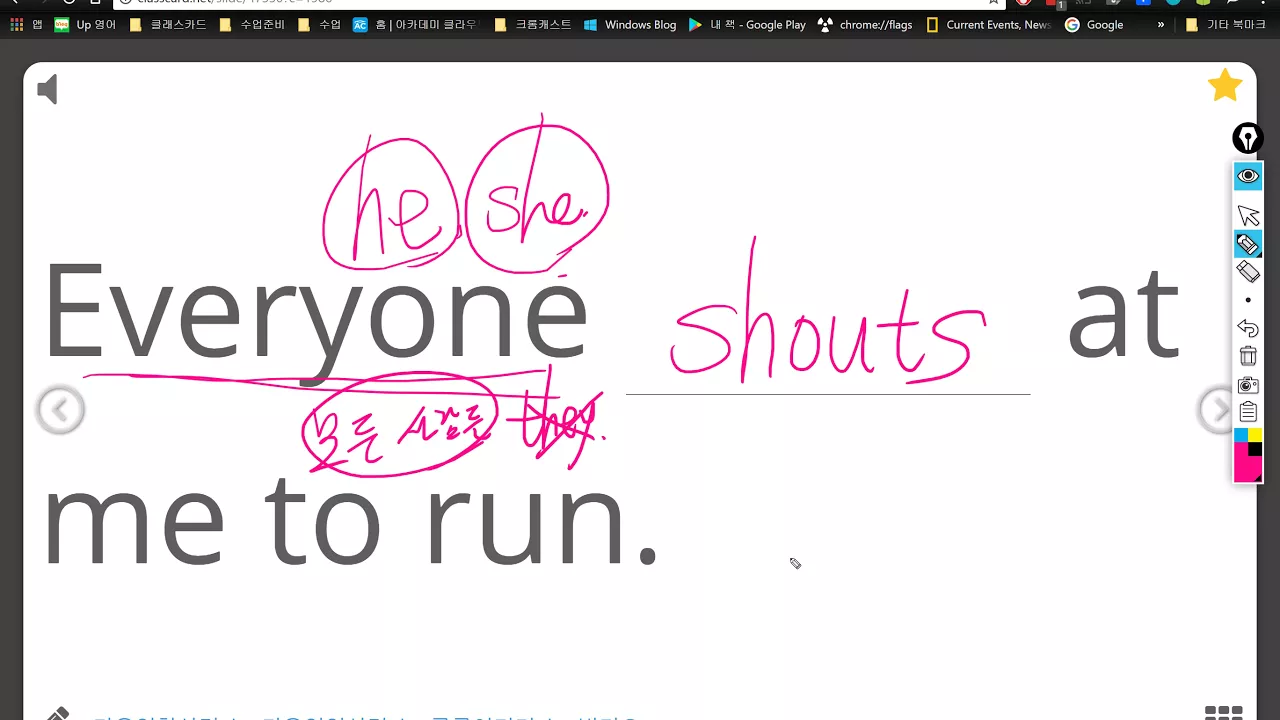Image resolution: width=1280 pixels, height=720 pixels.
Task: Pick the black pen color
Action: [x=1255, y=449]
